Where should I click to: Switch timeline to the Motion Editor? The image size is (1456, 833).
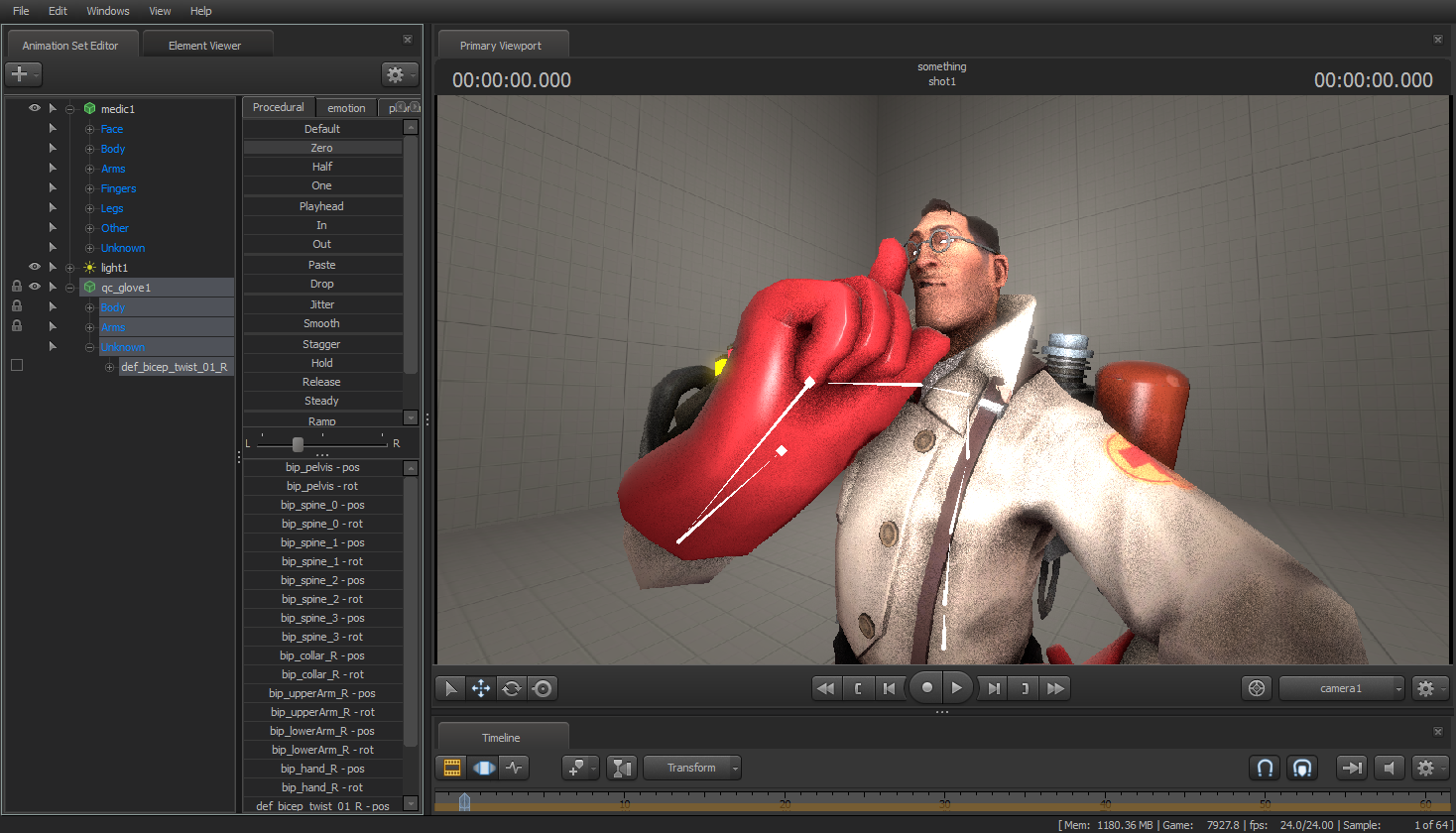pyautogui.click(x=483, y=768)
